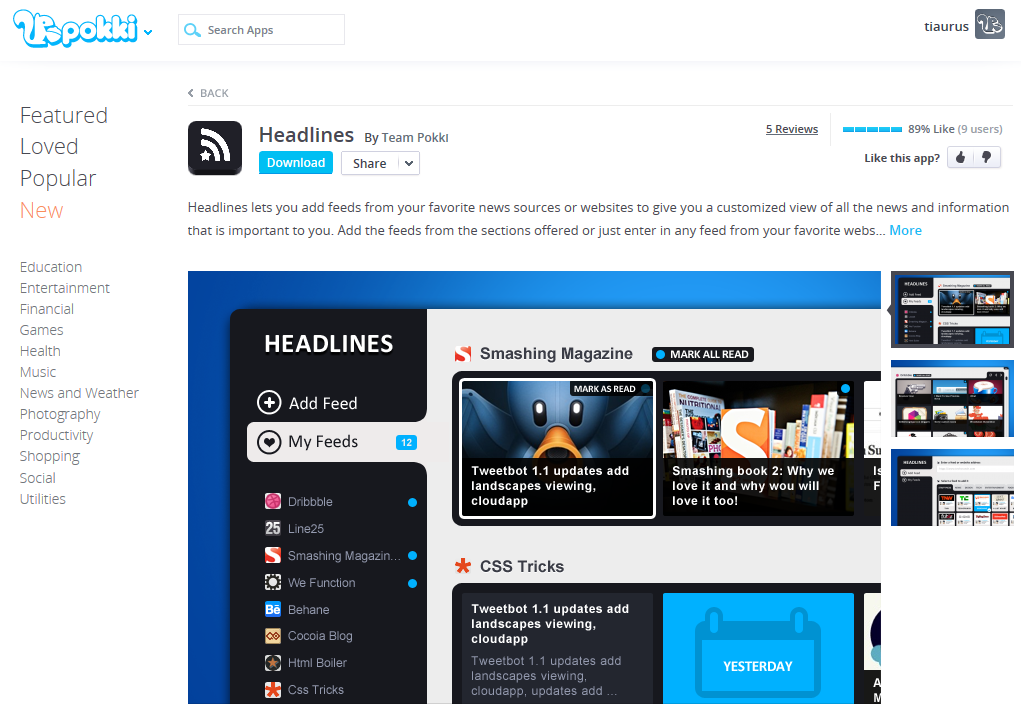The height and width of the screenshot is (715, 1021).
Task: Click the We Function feed icon
Action: coord(273,582)
